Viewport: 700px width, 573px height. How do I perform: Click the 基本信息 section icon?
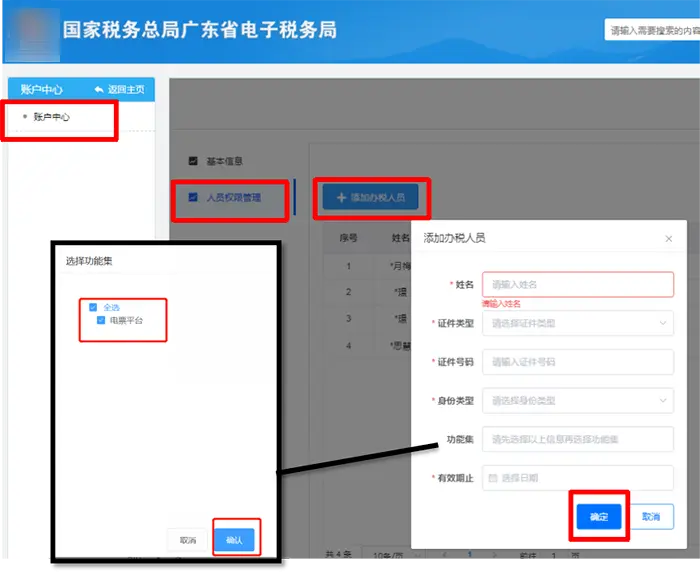pos(193,160)
